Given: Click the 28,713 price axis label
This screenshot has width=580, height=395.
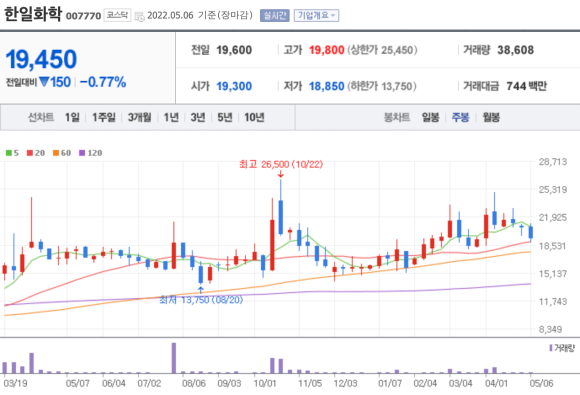Looking at the screenshot, I should click(x=553, y=162).
